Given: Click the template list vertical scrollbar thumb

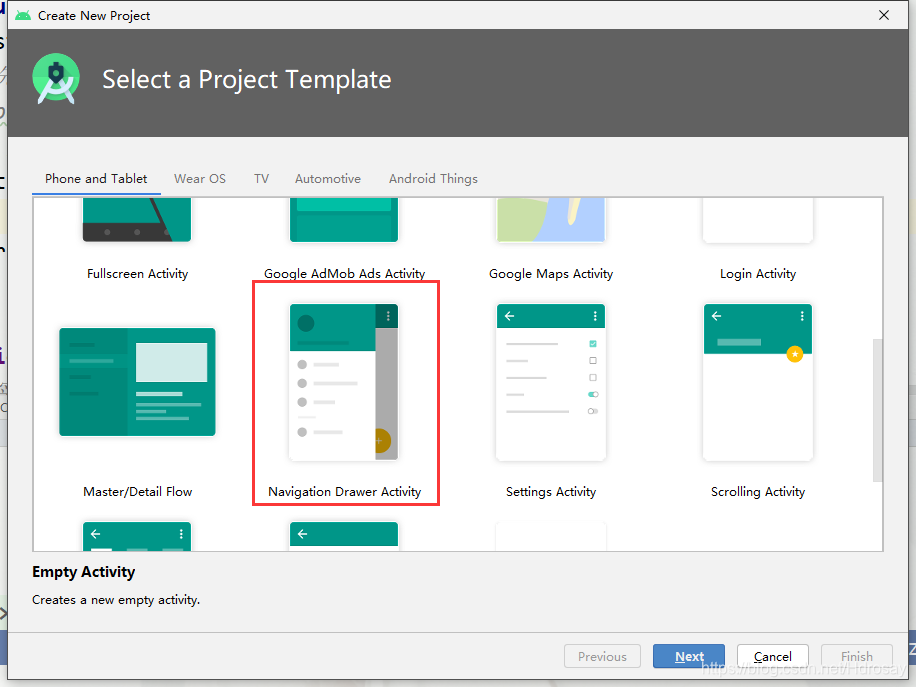Looking at the screenshot, I should click(x=877, y=410).
